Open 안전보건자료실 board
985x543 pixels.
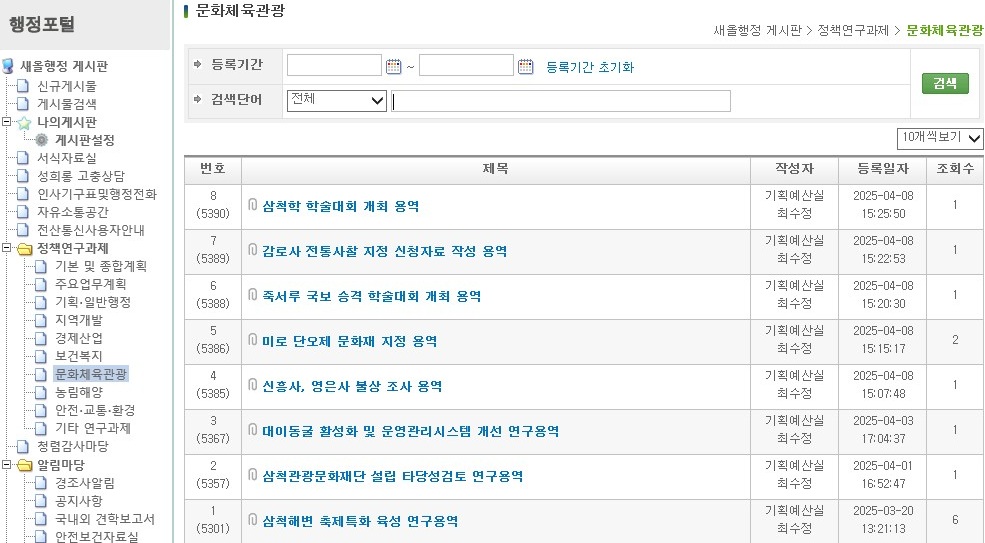coord(97,537)
